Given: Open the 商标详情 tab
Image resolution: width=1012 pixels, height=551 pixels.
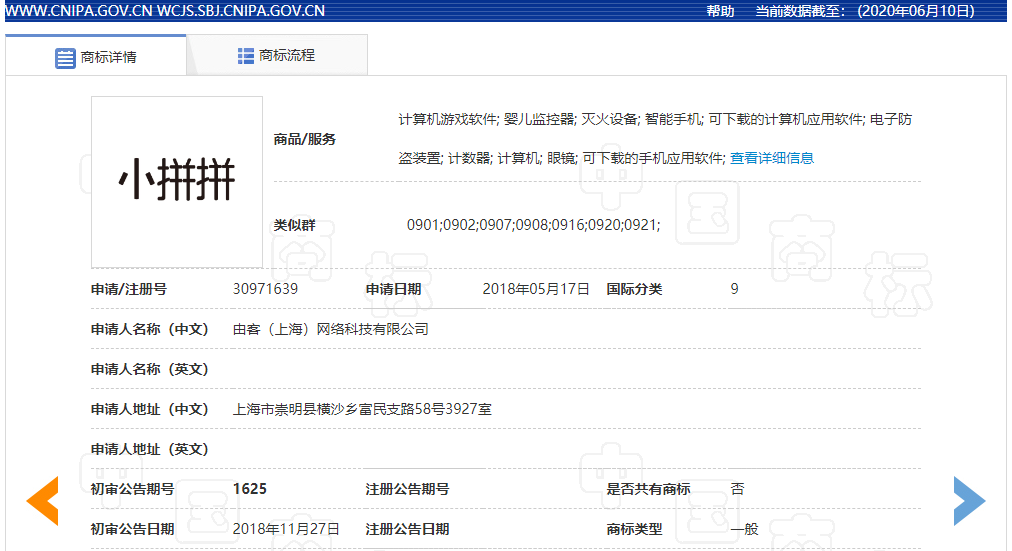Looking at the screenshot, I should 96,57.
